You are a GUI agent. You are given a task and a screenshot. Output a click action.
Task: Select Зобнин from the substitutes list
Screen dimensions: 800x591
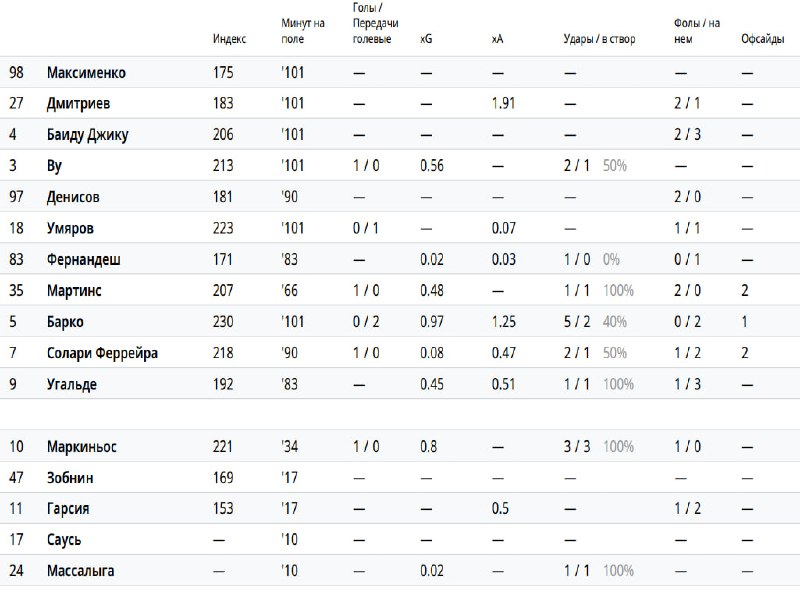coord(71,478)
